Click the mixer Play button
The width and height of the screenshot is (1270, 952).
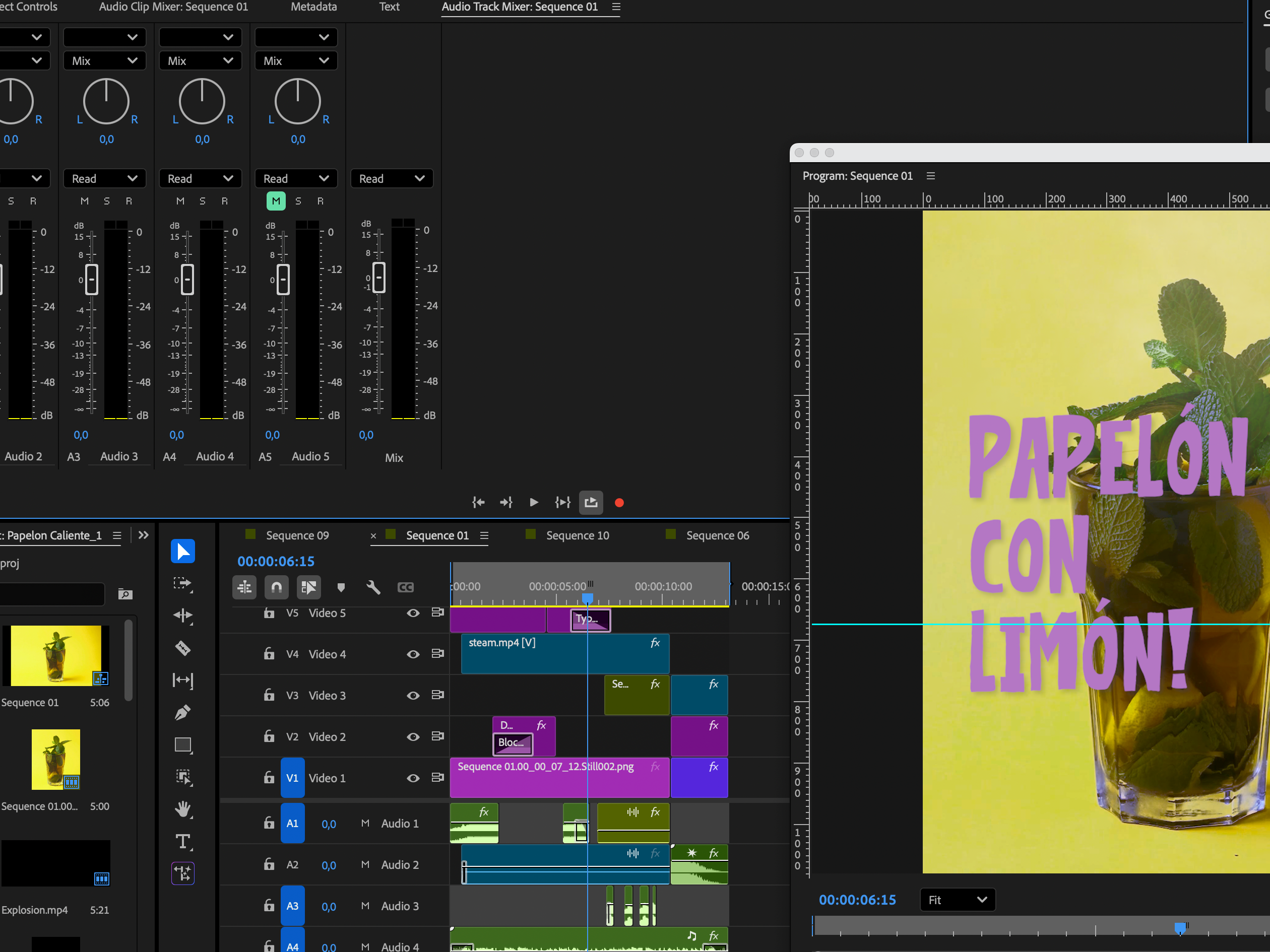533,503
